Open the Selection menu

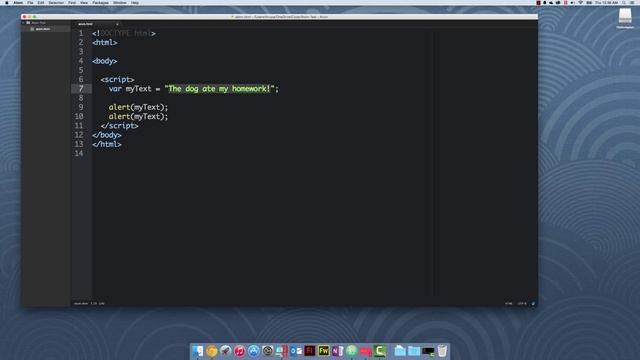point(56,2)
